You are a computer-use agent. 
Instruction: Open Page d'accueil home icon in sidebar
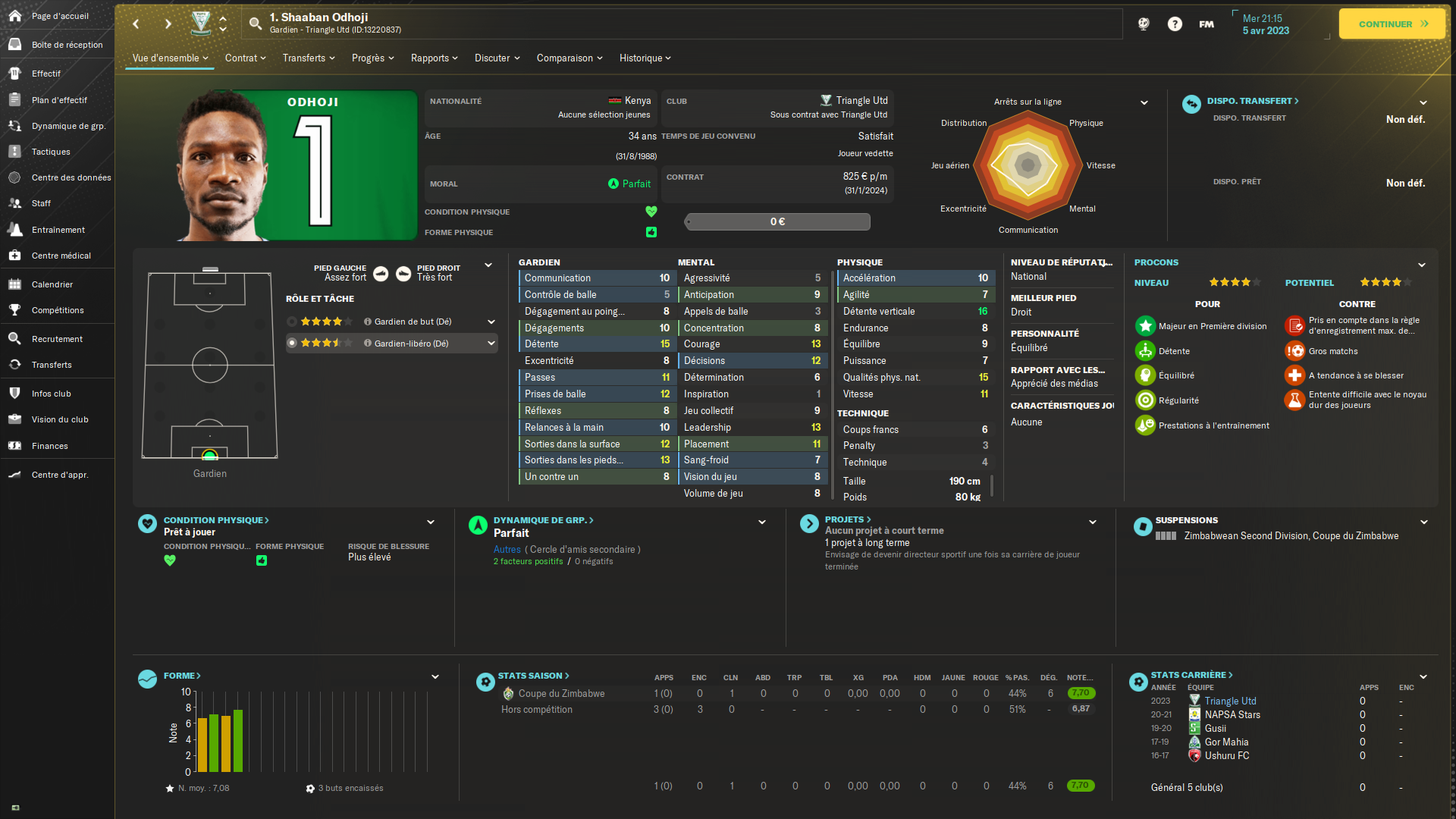(15, 16)
